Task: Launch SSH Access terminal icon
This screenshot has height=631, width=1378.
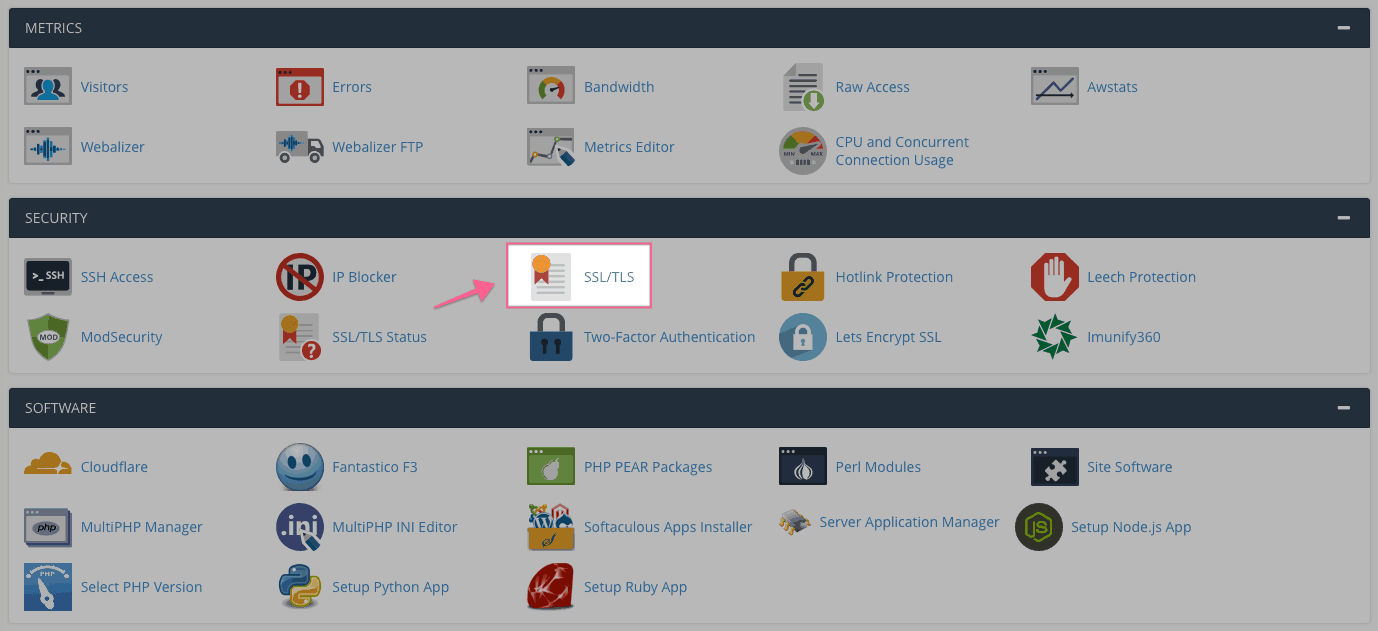Action: [x=48, y=277]
